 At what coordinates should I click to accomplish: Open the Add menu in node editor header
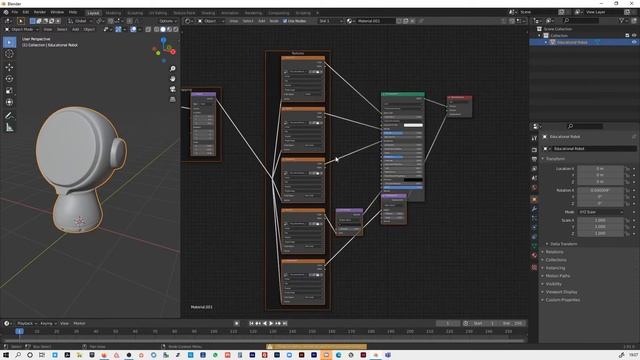pyautogui.click(x=261, y=21)
